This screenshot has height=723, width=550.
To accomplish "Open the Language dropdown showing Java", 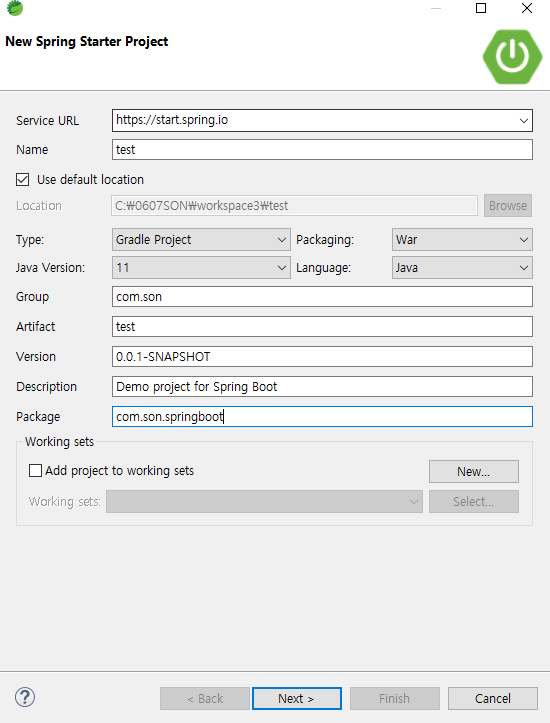I will click(x=462, y=267).
